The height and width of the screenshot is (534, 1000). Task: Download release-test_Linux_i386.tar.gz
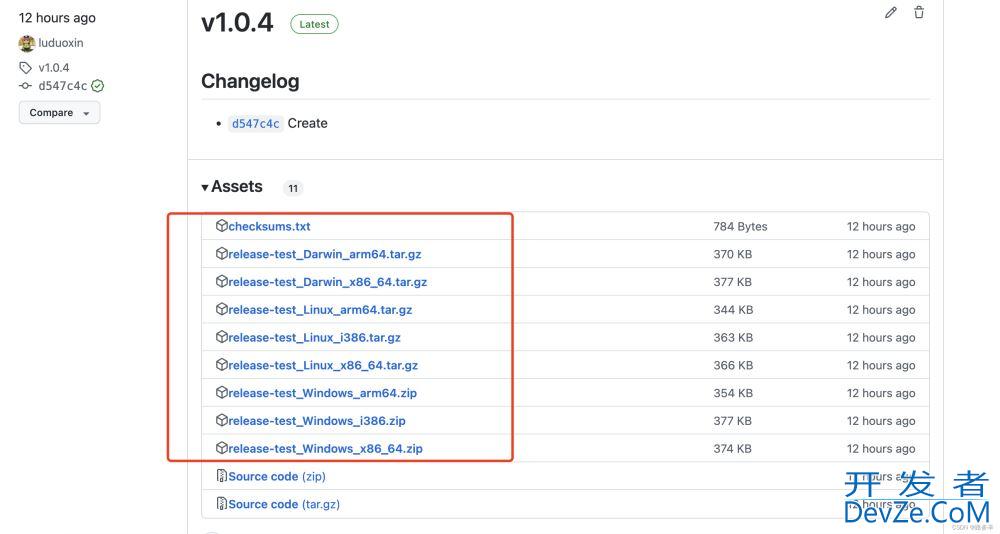pos(314,338)
